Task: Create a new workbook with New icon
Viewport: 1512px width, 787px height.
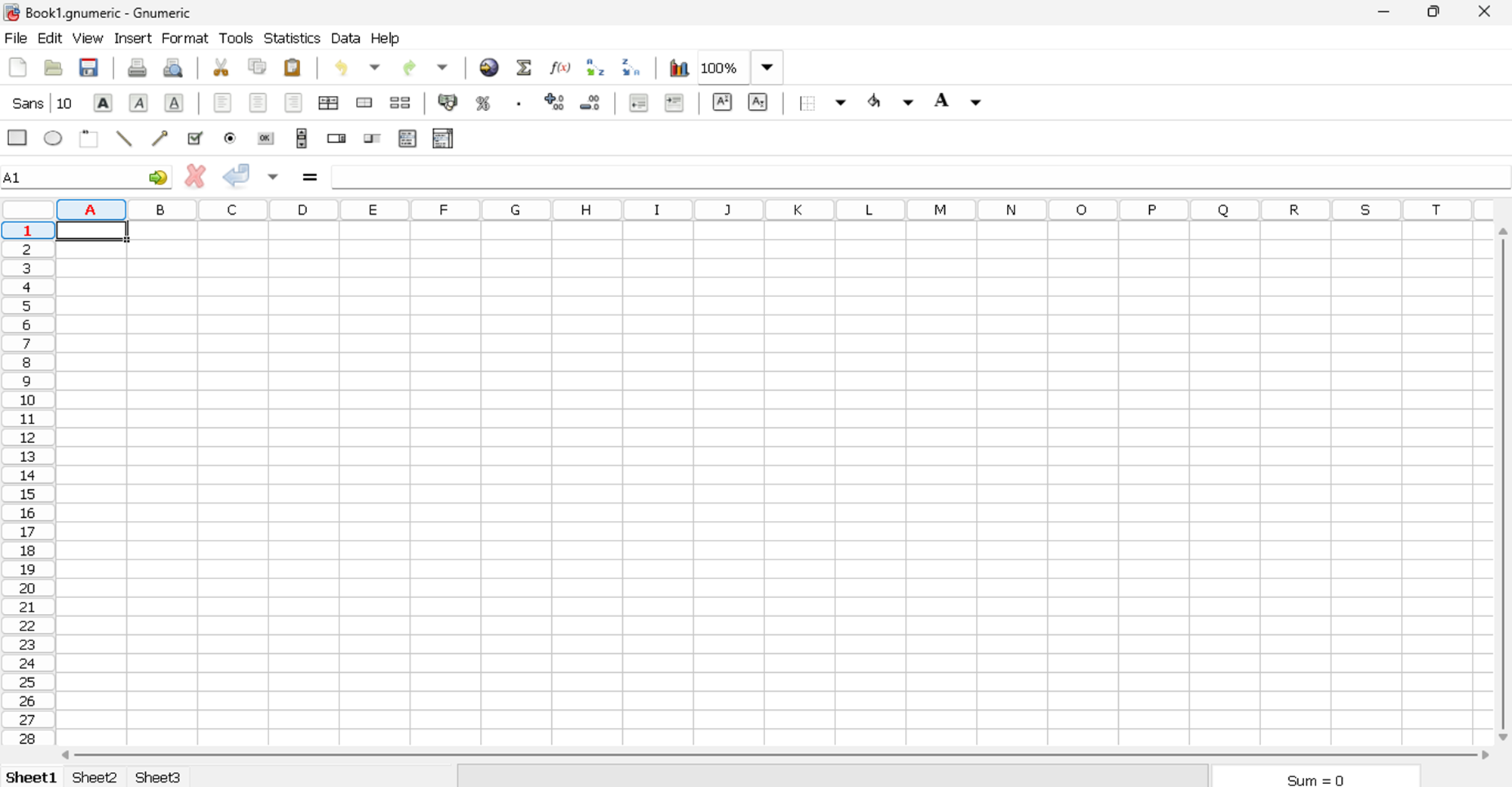Action: click(x=17, y=67)
